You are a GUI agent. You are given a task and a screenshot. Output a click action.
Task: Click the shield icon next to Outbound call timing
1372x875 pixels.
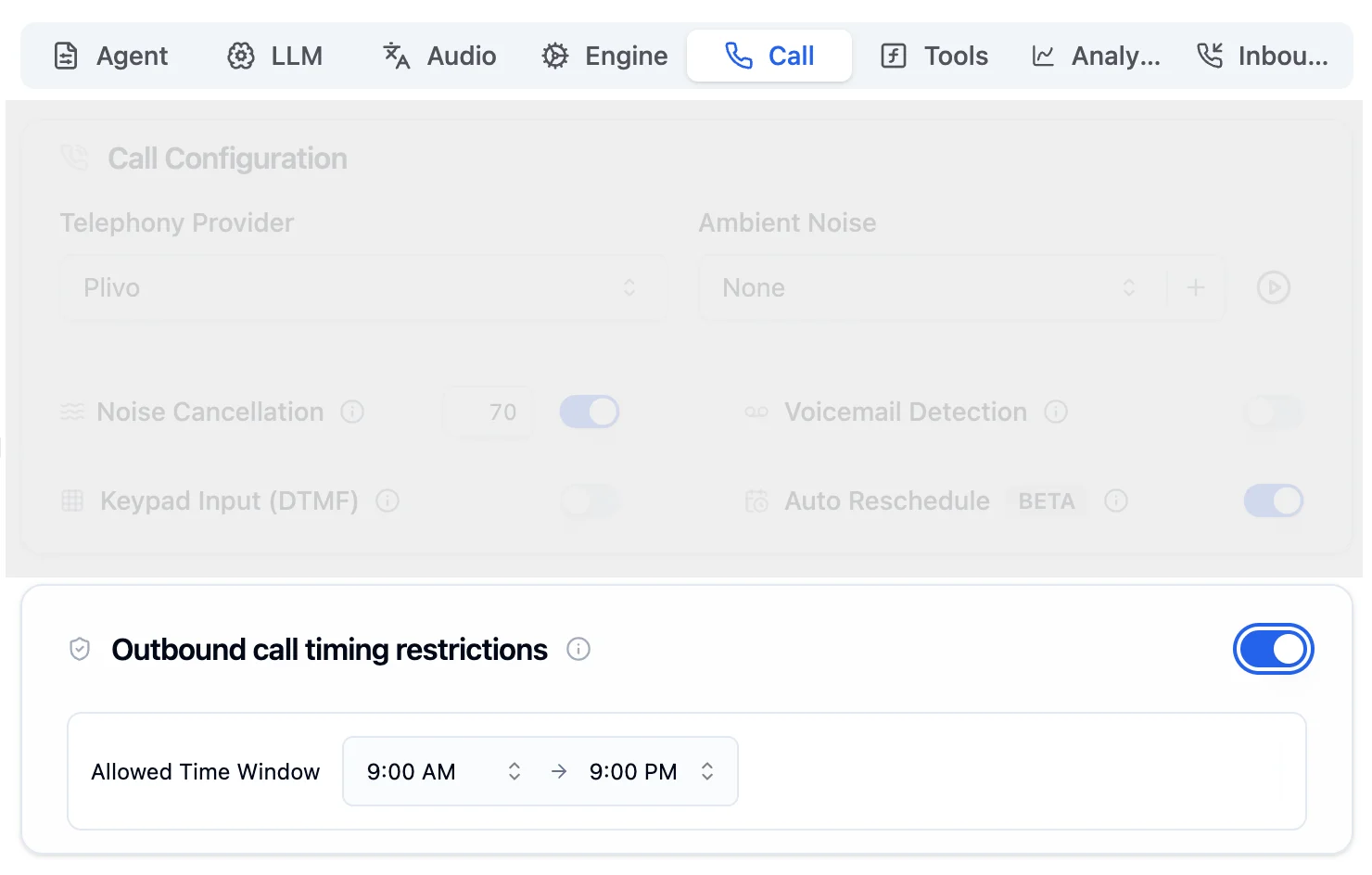tap(80, 649)
